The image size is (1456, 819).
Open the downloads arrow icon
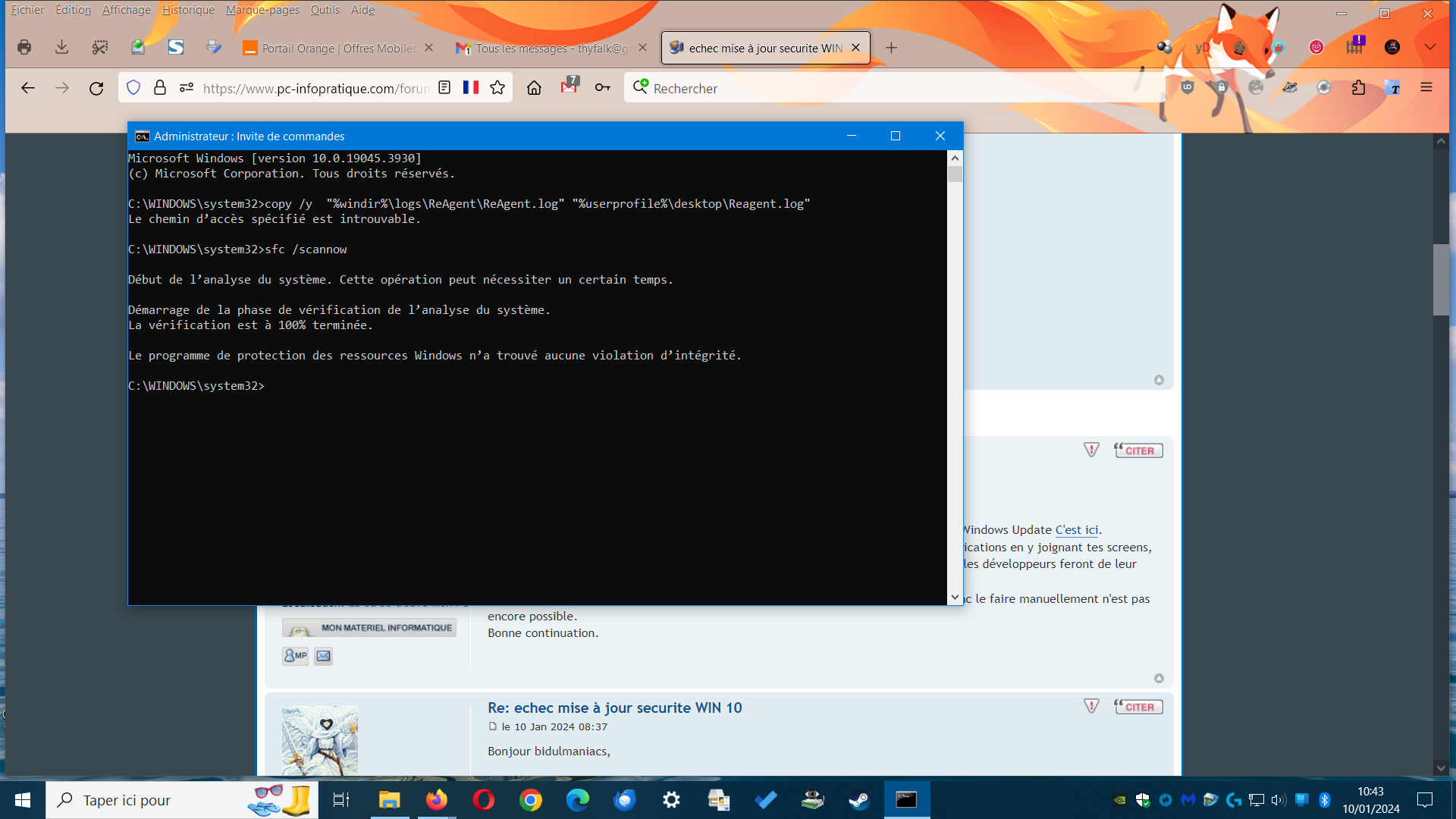(x=61, y=47)
